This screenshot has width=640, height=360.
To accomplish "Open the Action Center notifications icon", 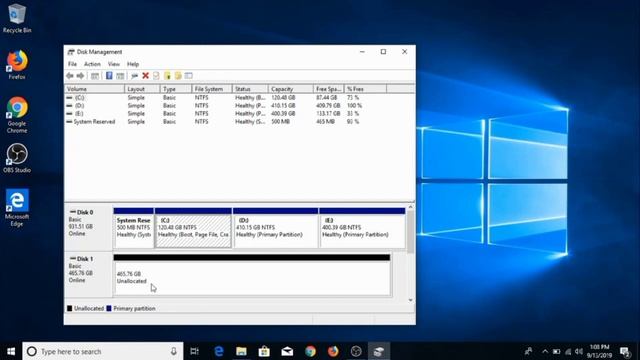I will 624,351.
